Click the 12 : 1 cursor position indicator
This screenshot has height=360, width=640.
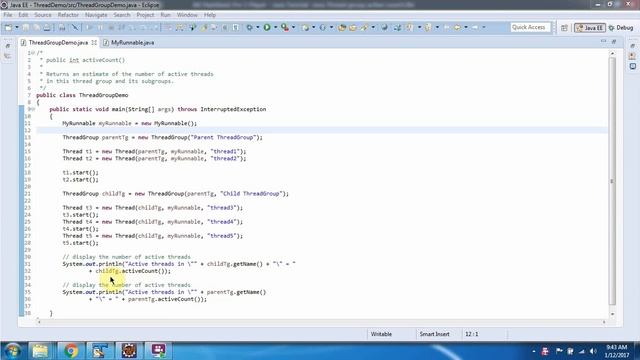[471, 334]
